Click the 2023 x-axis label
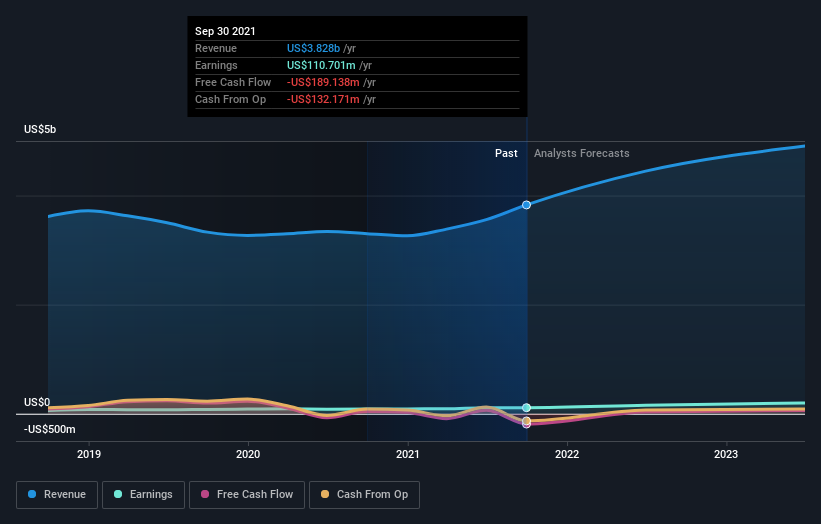The height and width of the screenshot is (524, 821). 726,454
